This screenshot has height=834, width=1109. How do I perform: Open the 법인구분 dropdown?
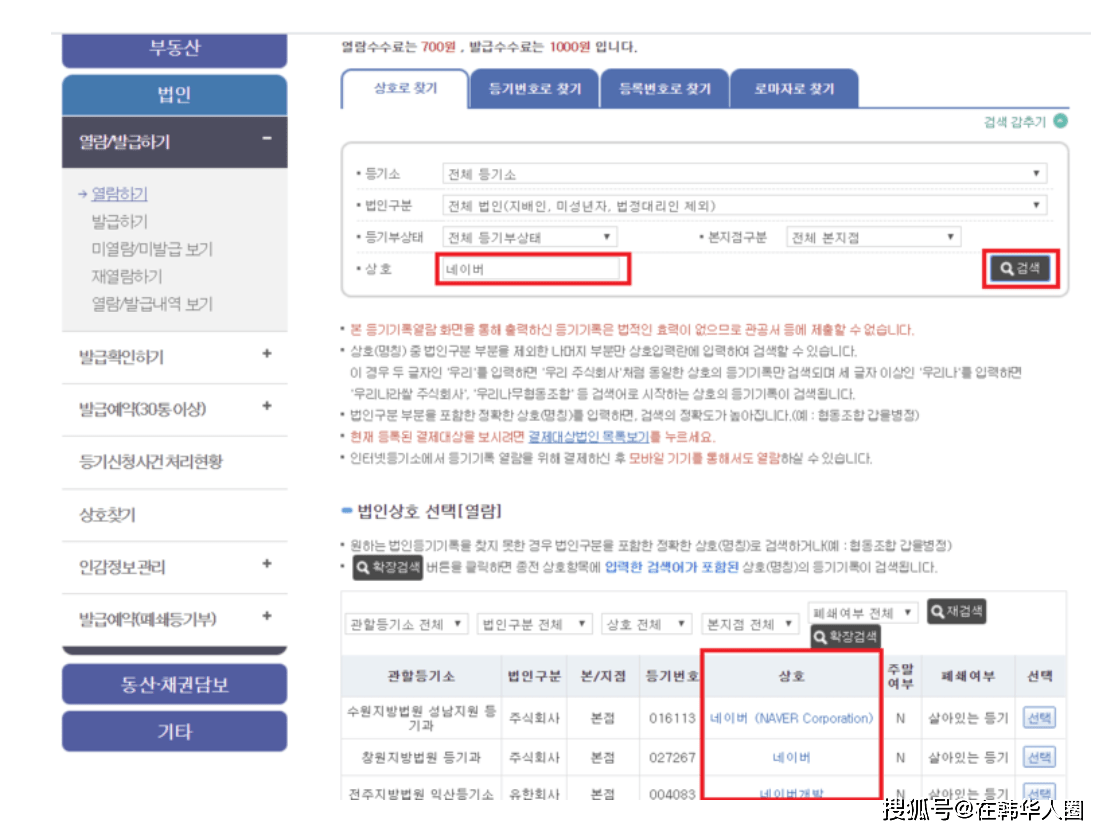[744, 205]
